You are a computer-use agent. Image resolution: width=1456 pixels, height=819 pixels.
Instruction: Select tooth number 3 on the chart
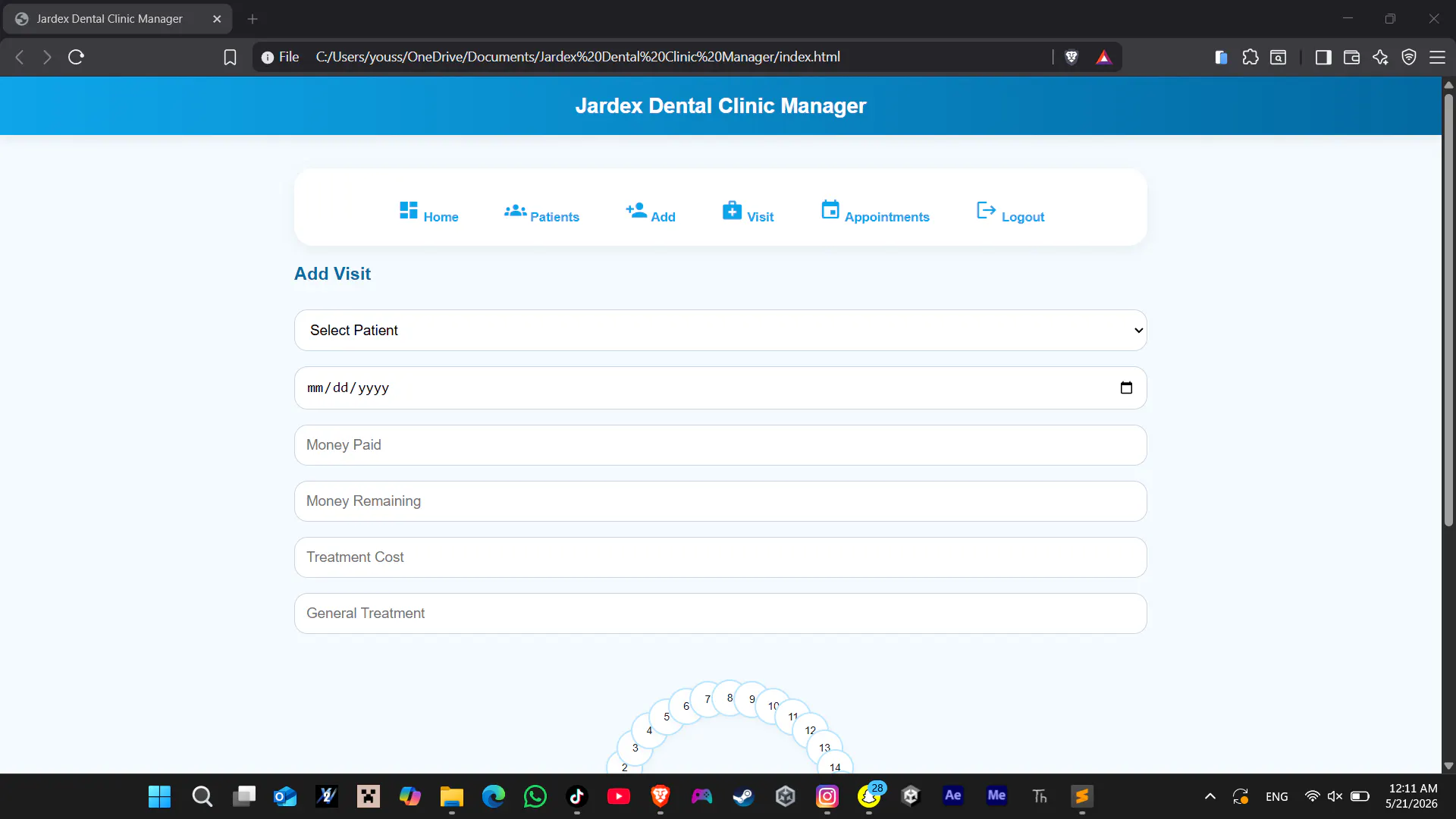[635, 748]
